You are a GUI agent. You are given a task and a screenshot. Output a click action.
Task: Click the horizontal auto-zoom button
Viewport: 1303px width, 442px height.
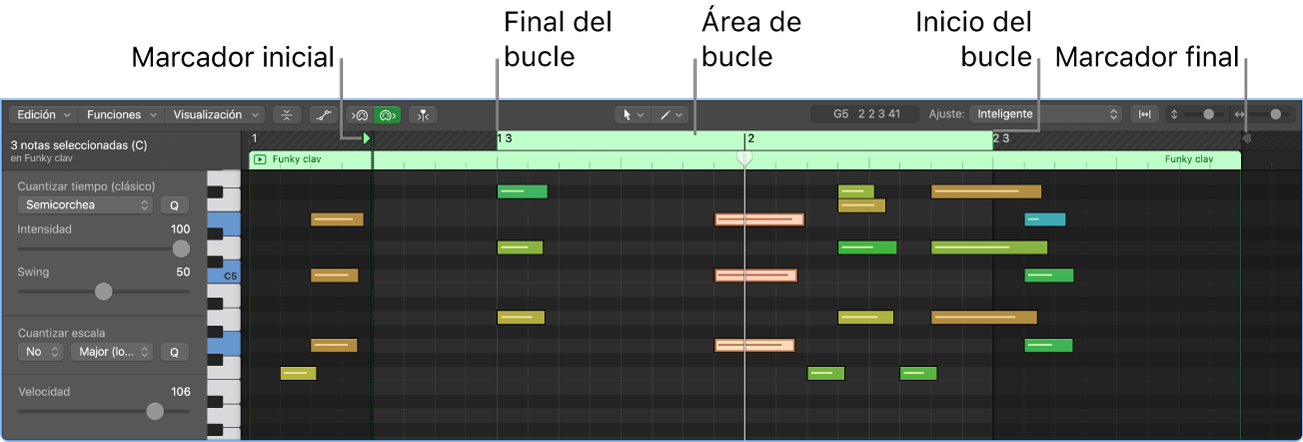coord(1145,115)
